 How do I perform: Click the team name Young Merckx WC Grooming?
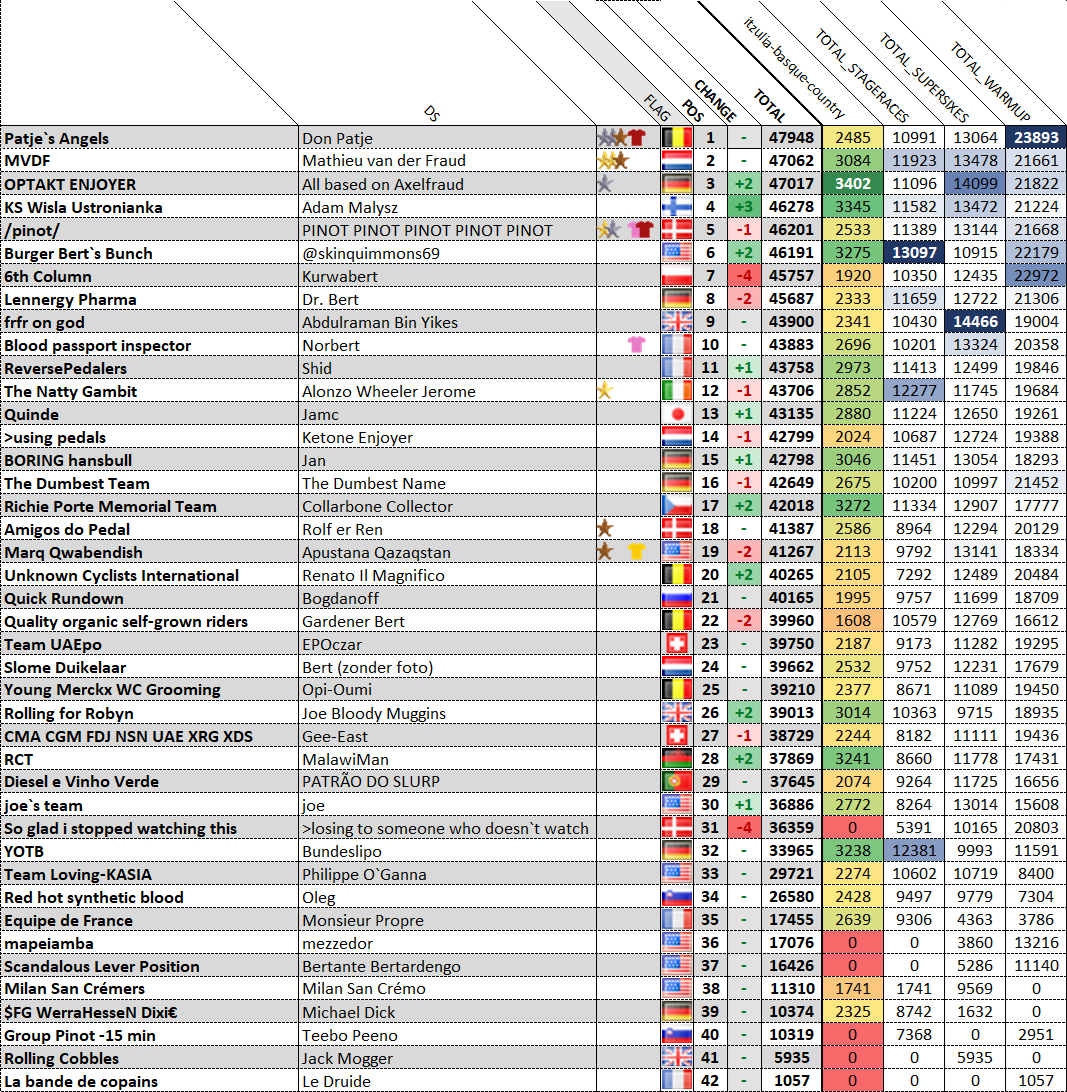tap(112, 689)
